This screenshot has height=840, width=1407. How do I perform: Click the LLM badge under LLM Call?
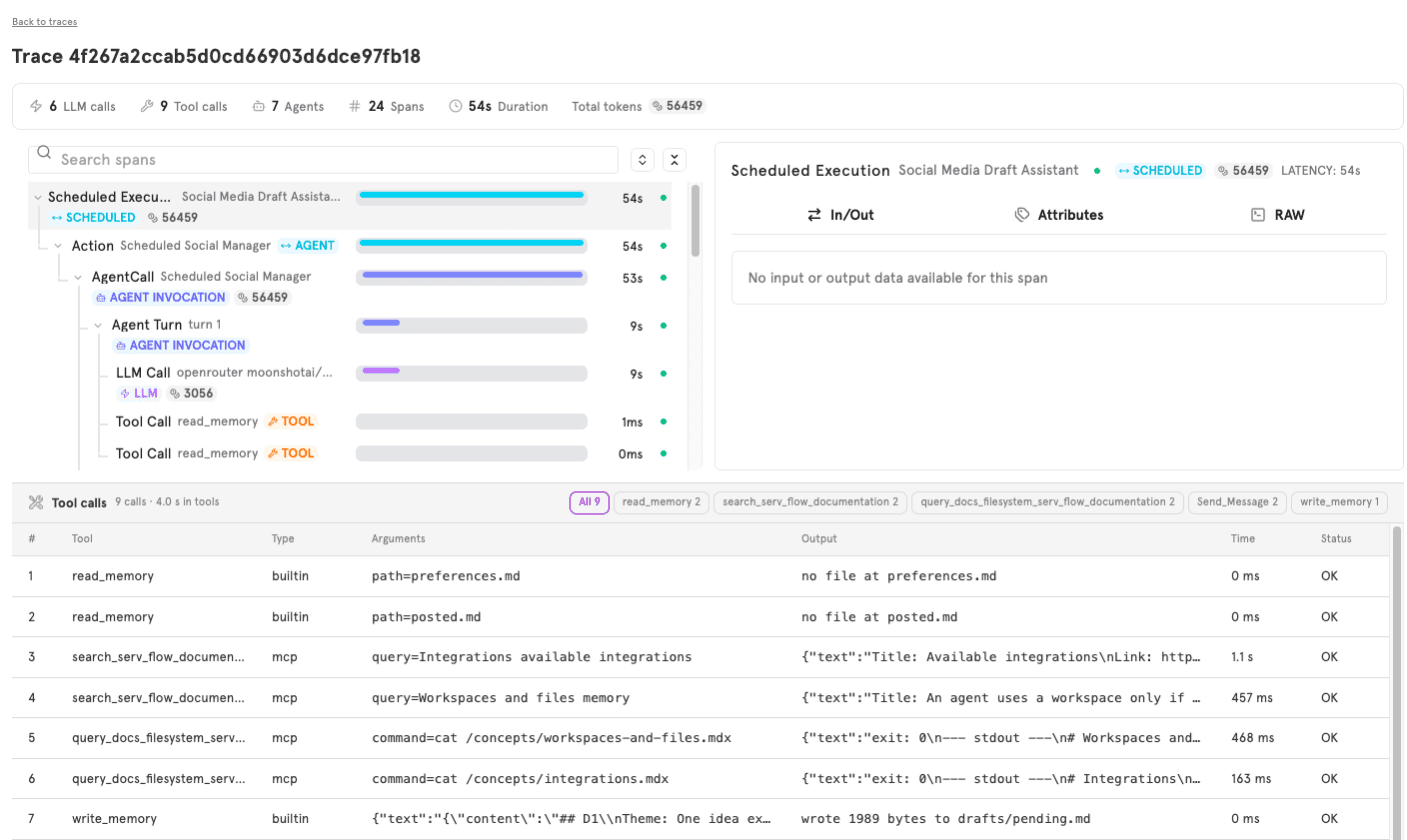click(x=139, y=394)
